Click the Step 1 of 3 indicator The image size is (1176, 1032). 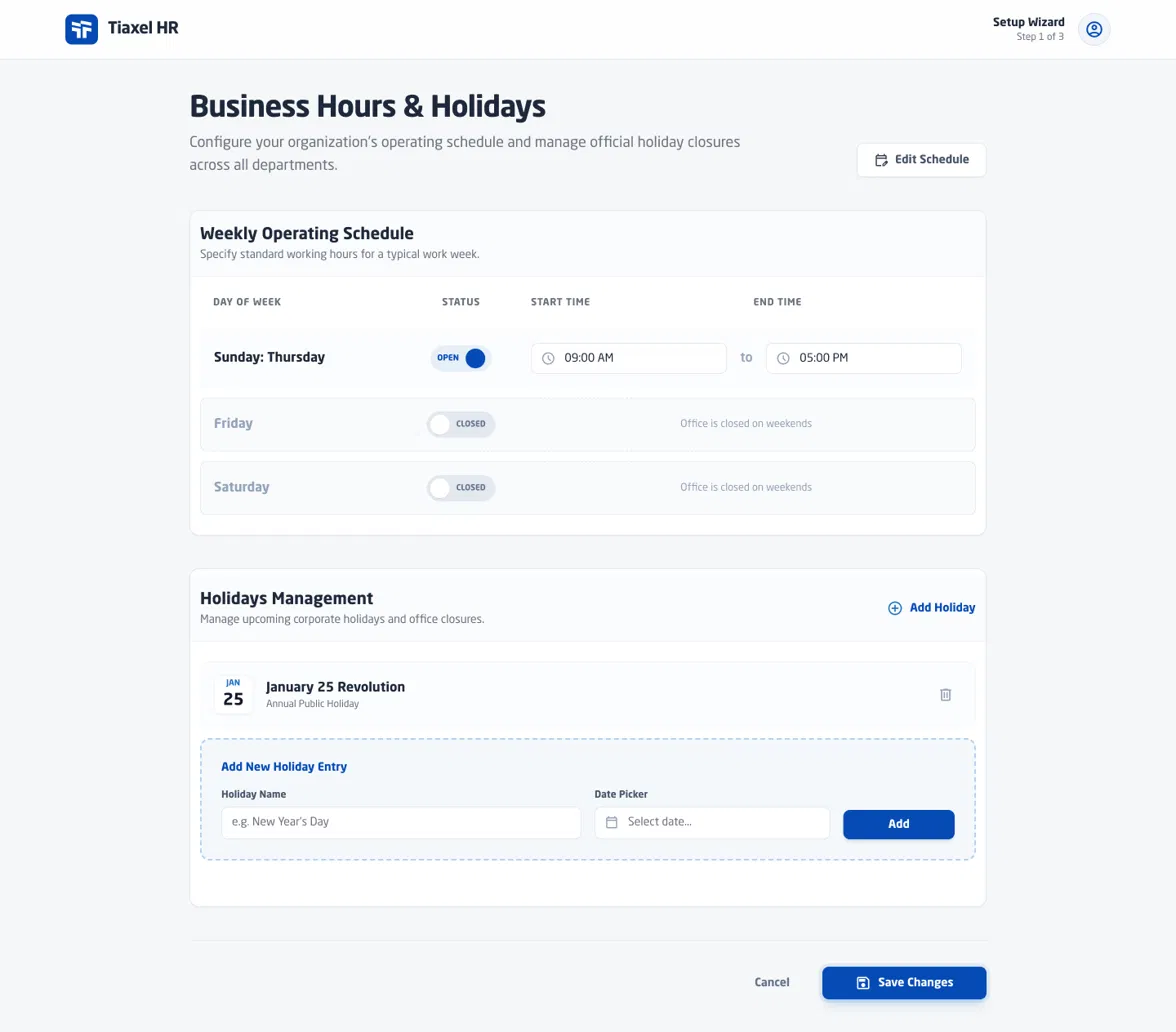[1040, 37]
